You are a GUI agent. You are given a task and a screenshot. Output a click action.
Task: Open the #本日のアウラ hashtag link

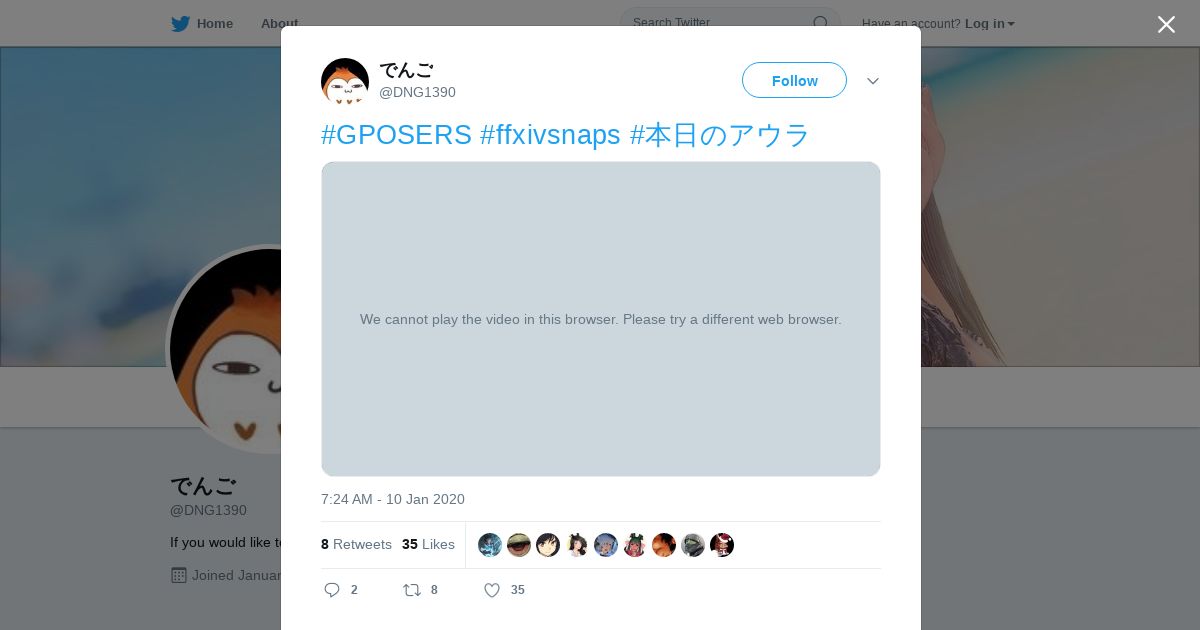point(720,135)
